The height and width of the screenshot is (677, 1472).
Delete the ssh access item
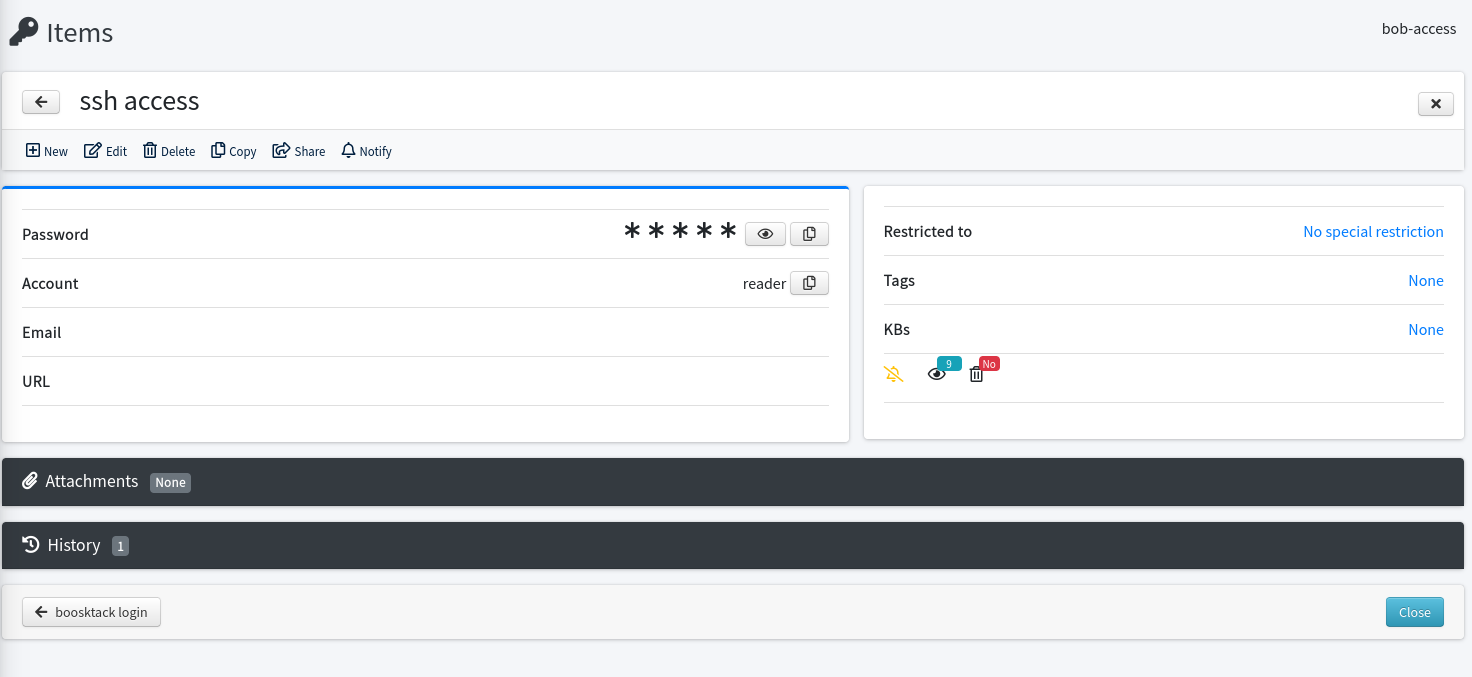coord(168,151)
